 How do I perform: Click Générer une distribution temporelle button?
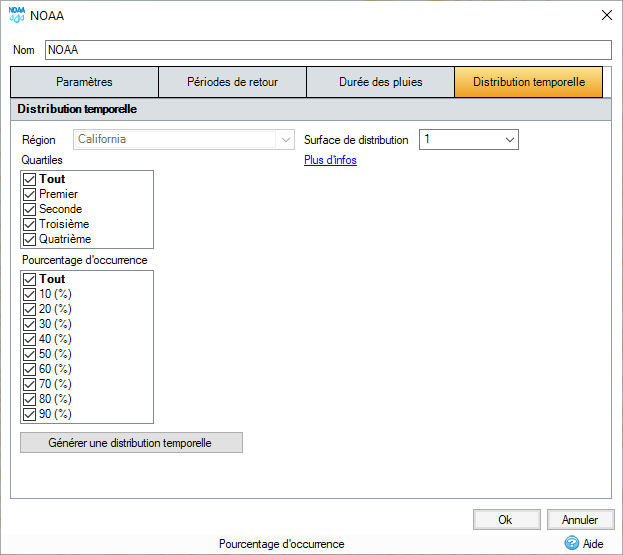(132, 443)
